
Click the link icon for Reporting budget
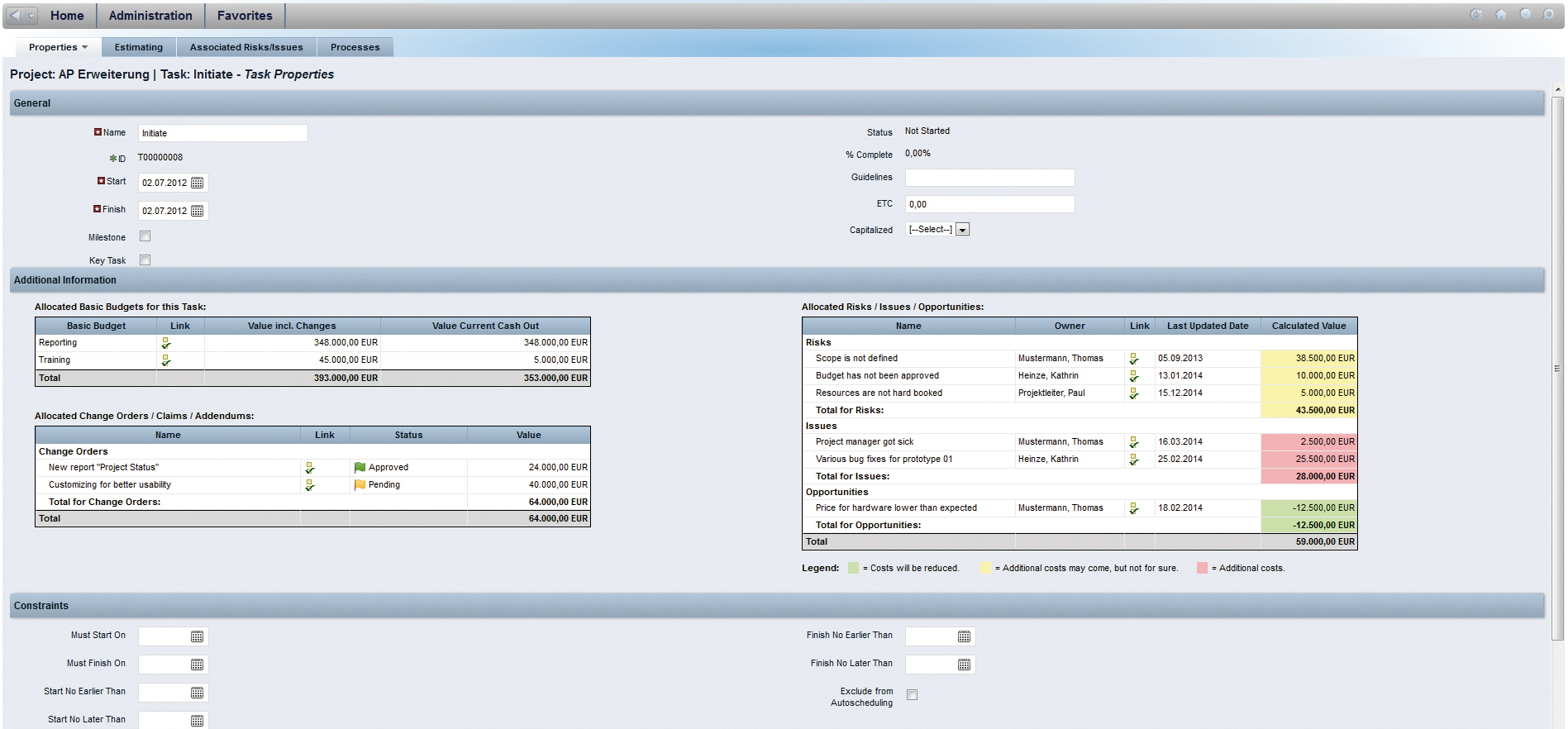[166, 343]
